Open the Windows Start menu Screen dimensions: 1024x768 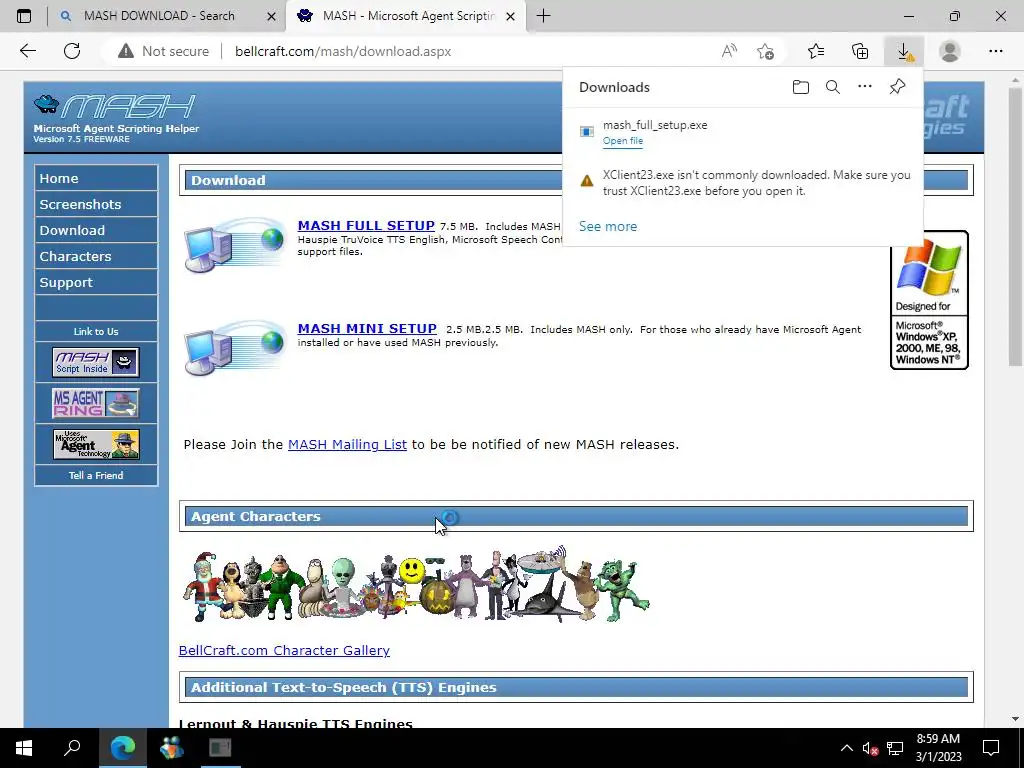(x=24, y=748)
